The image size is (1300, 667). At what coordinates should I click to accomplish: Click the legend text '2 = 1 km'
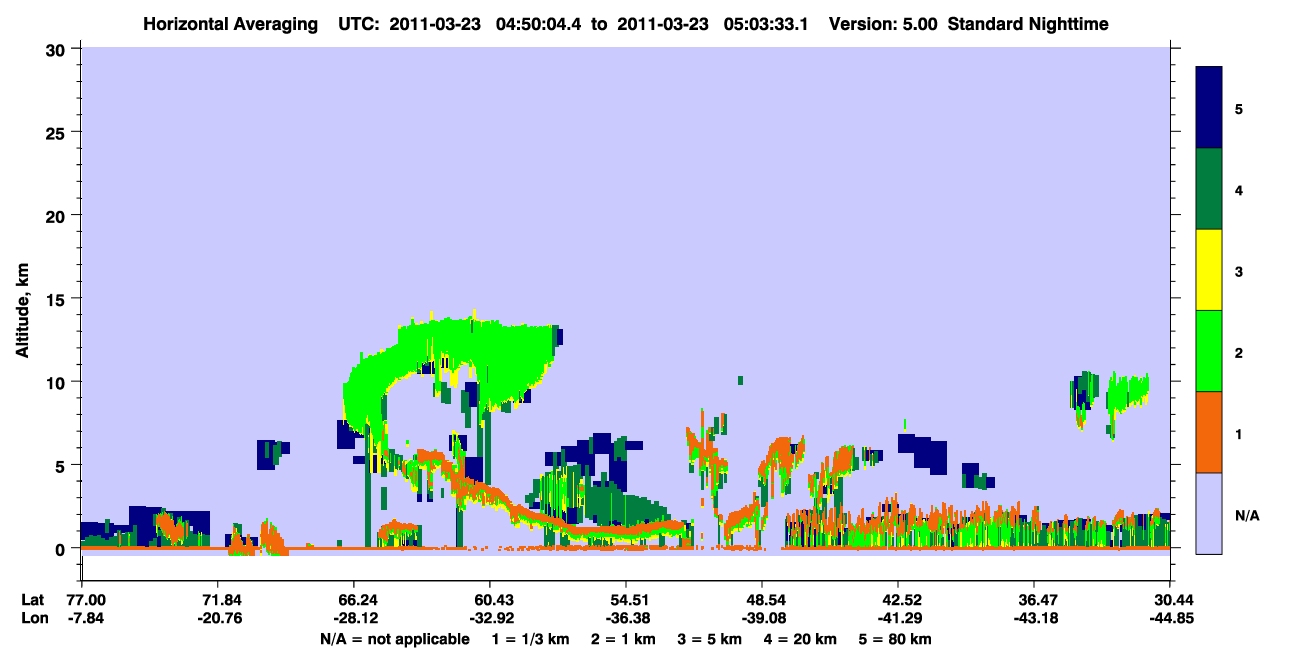point(625,639)
